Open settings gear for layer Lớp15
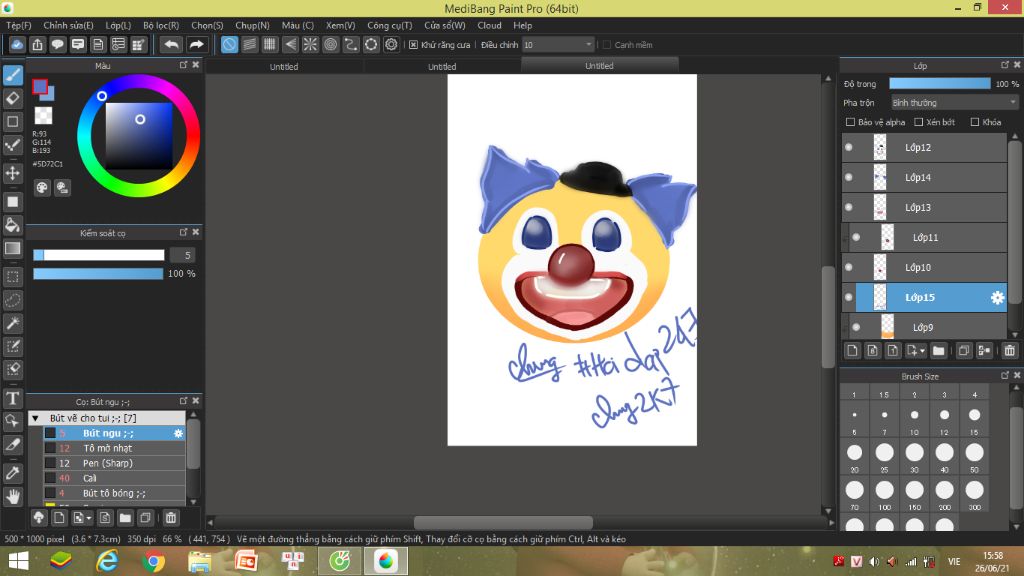 tap(997, 298)
